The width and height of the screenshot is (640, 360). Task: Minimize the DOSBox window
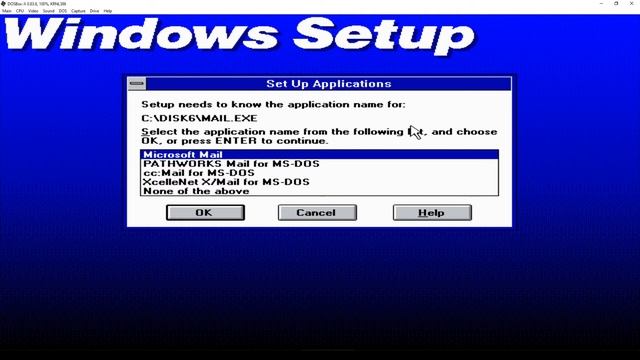pos(601,4)
